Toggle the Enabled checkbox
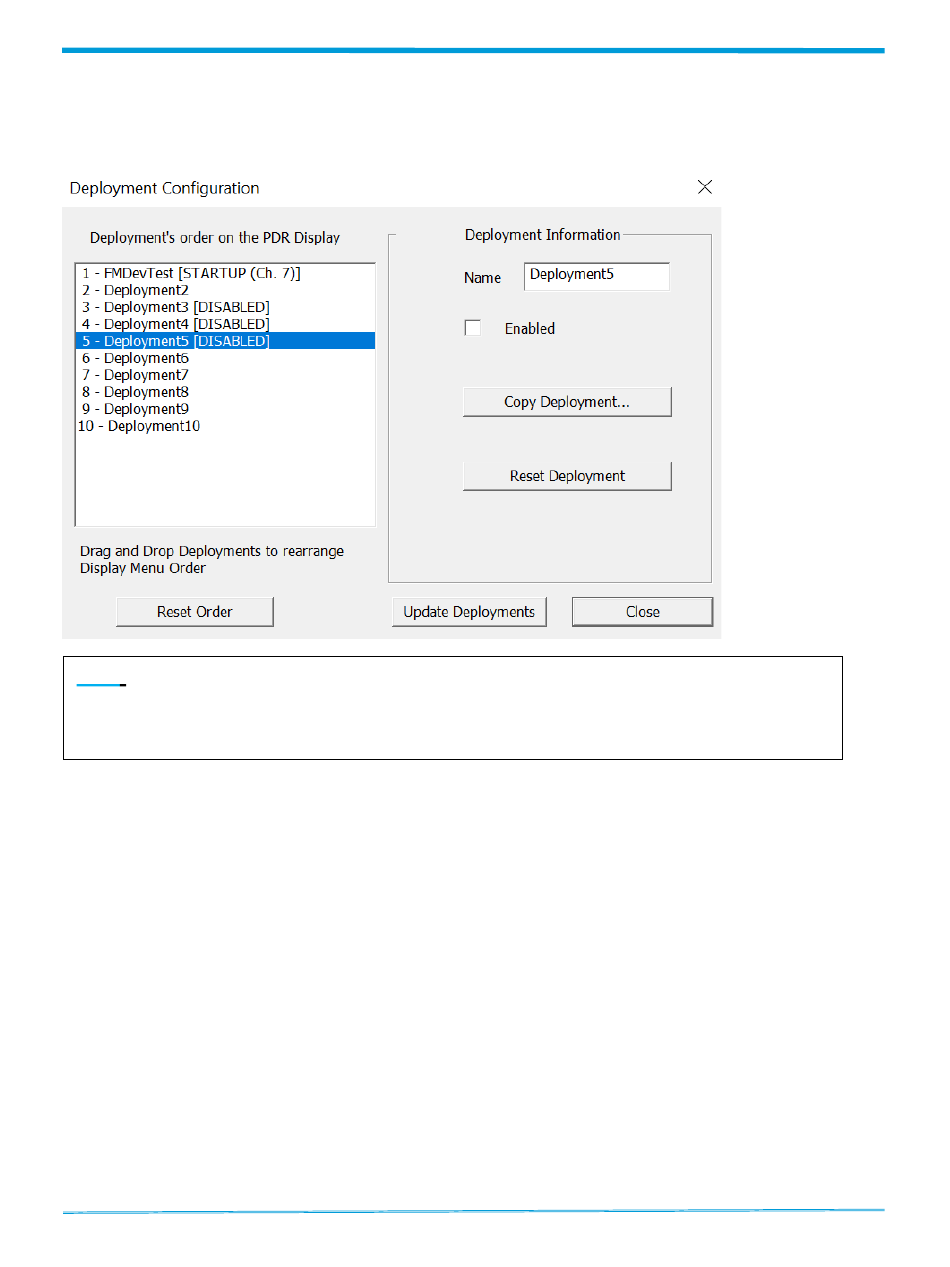This screenshot has width=950, height=1267. click(473, 328)
